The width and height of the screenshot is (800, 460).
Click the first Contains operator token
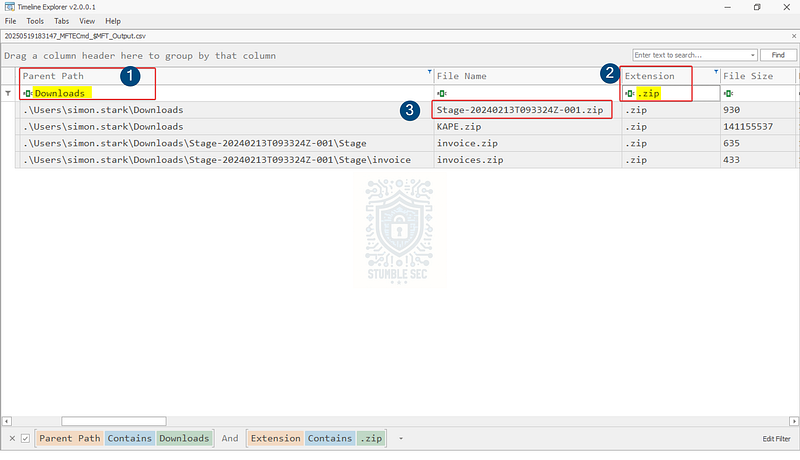130,438
